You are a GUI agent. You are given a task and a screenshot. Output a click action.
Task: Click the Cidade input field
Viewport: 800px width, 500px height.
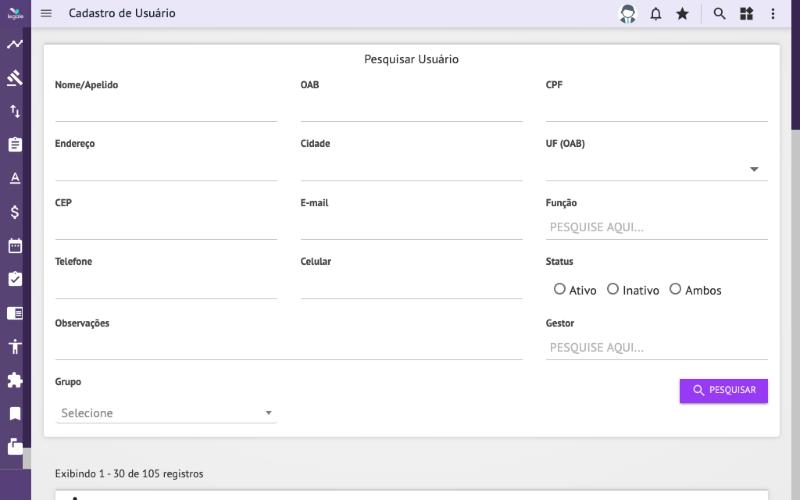click(x=411, y=169)
